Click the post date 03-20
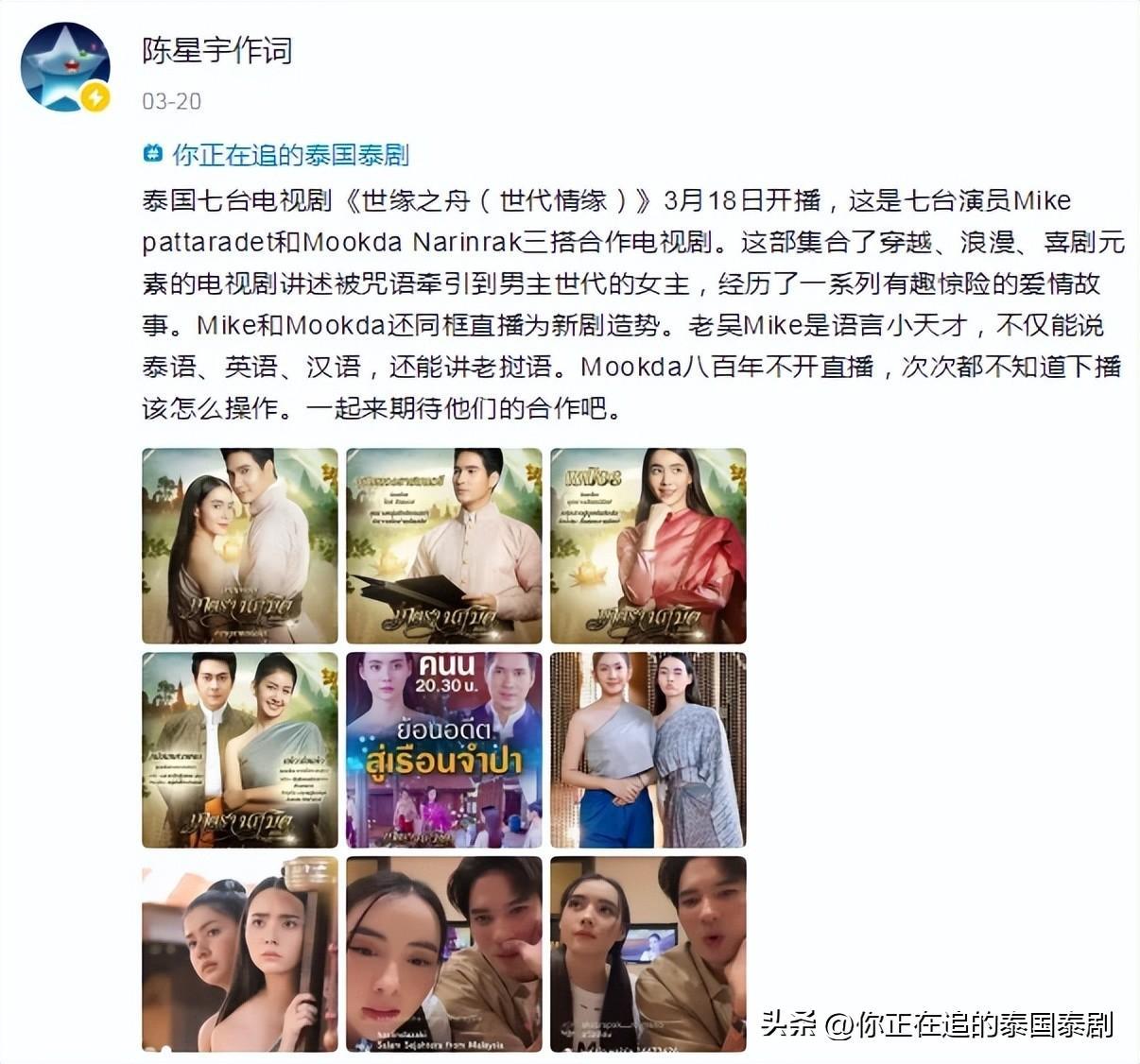Screen dimensions: 1140x1064 171,101
